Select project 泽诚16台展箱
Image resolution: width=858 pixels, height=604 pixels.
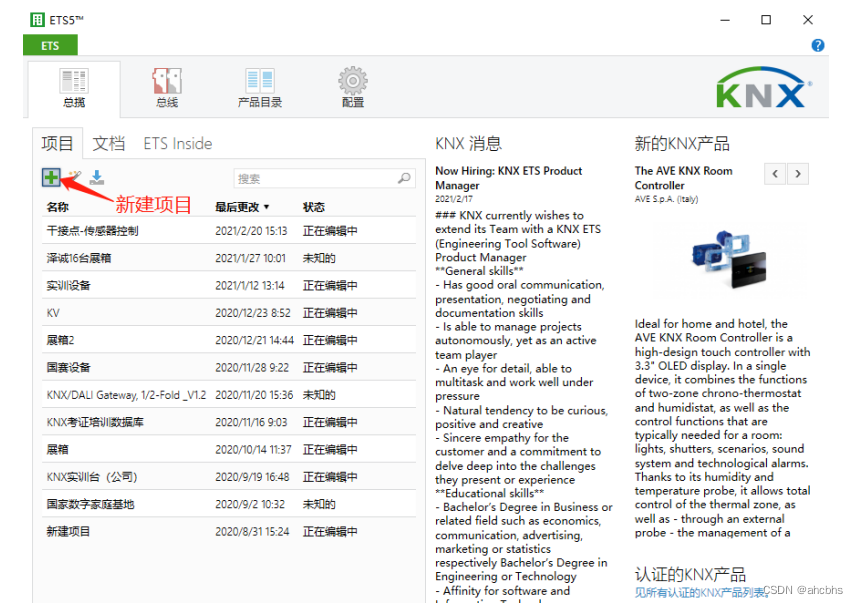[229, 258]
